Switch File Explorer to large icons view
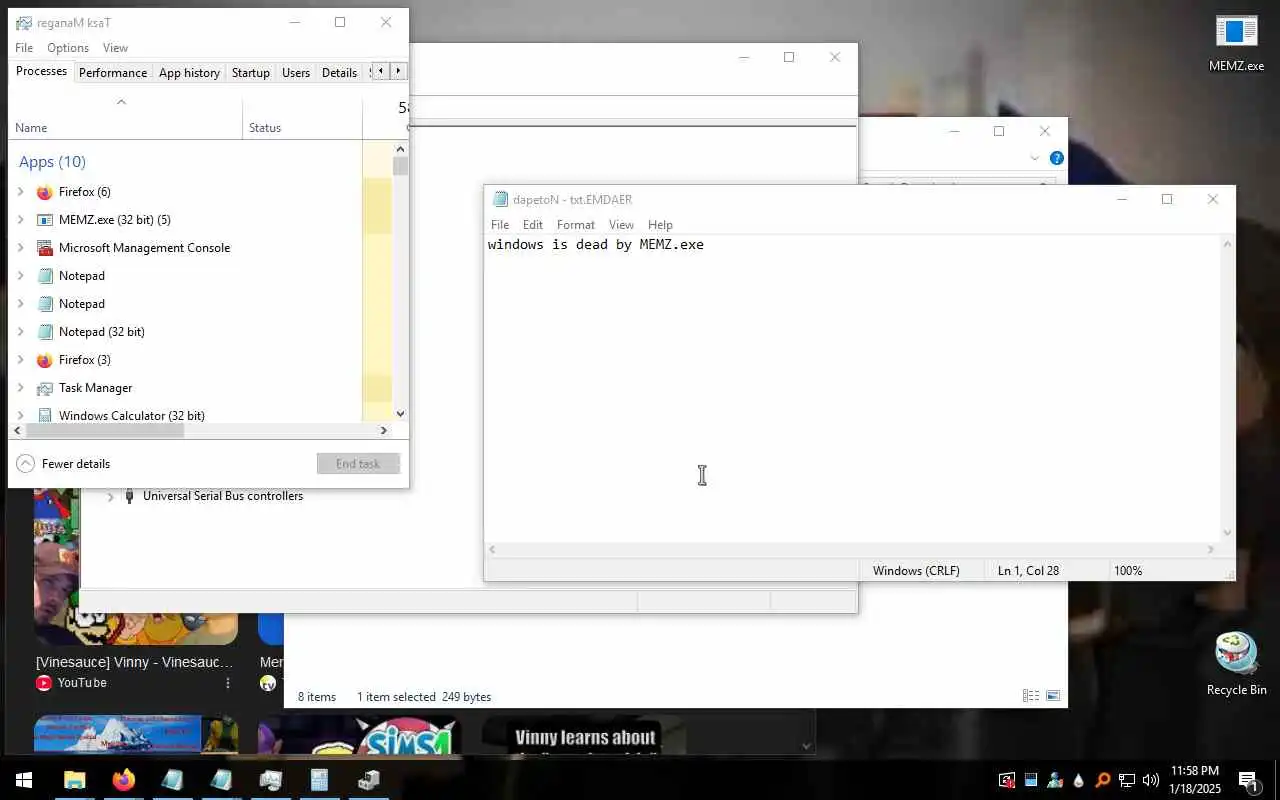The image size is (1280, 800). 1051,696
